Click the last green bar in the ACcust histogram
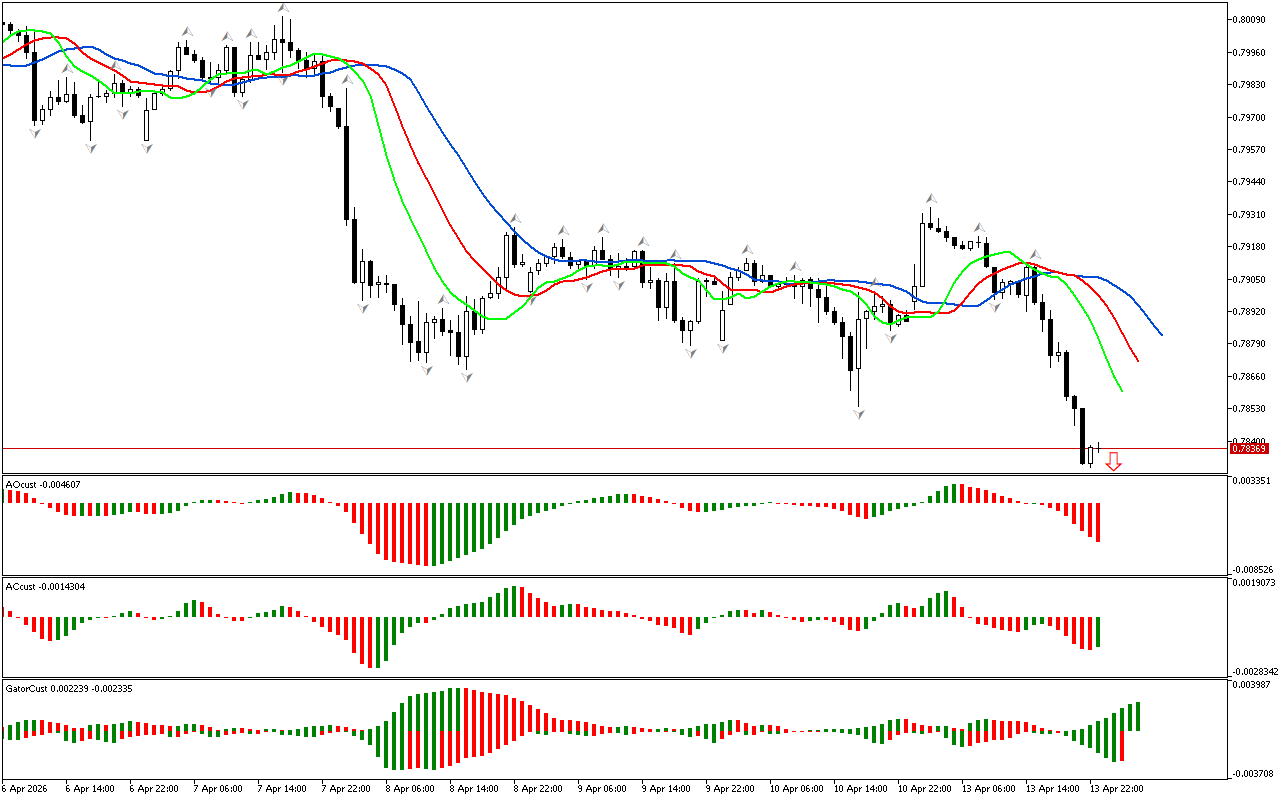The height and width of the screenshot is (800, 1280). point(1099,632)
